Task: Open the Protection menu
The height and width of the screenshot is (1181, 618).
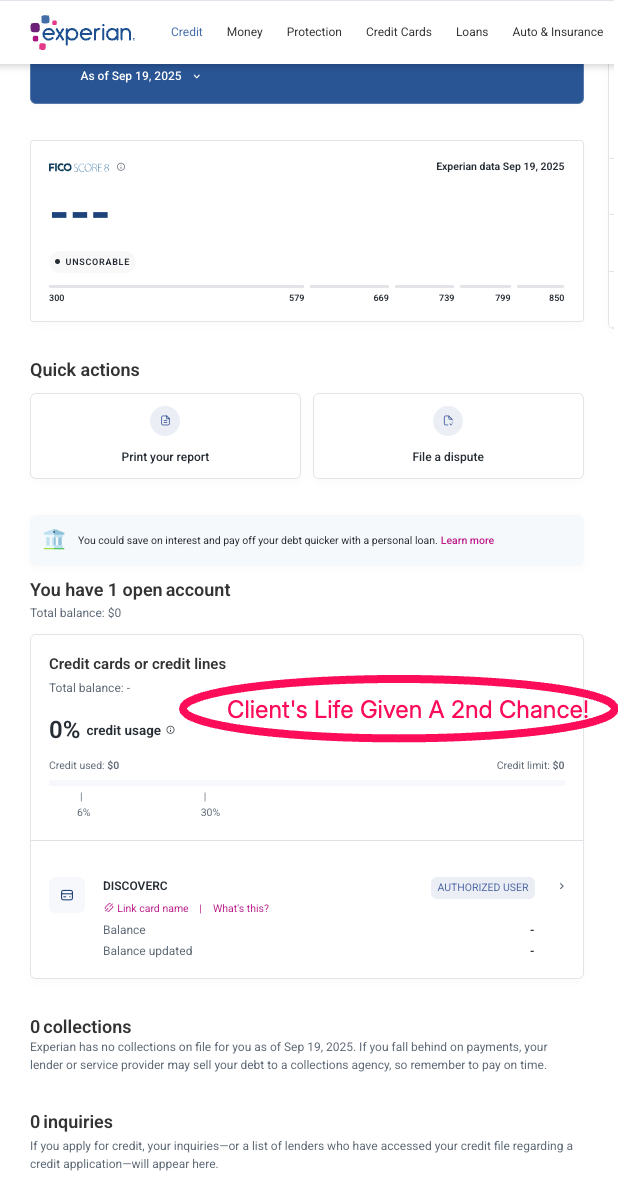Action: [x=314, y=32]
